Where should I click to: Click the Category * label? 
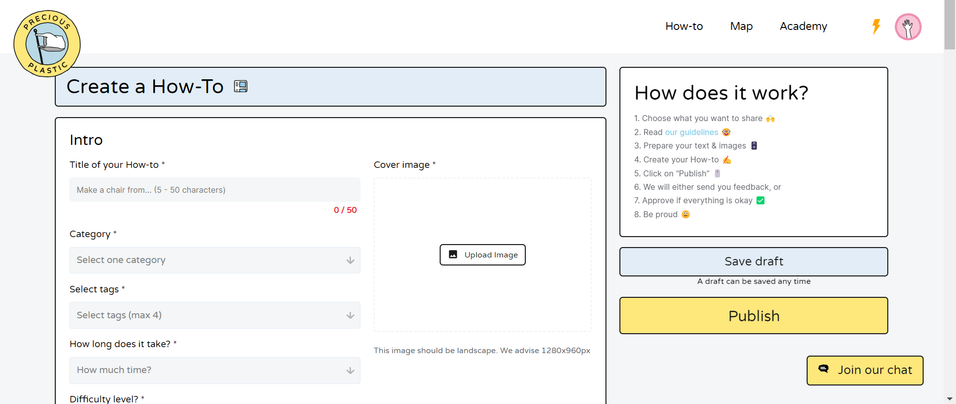(93, 234)
